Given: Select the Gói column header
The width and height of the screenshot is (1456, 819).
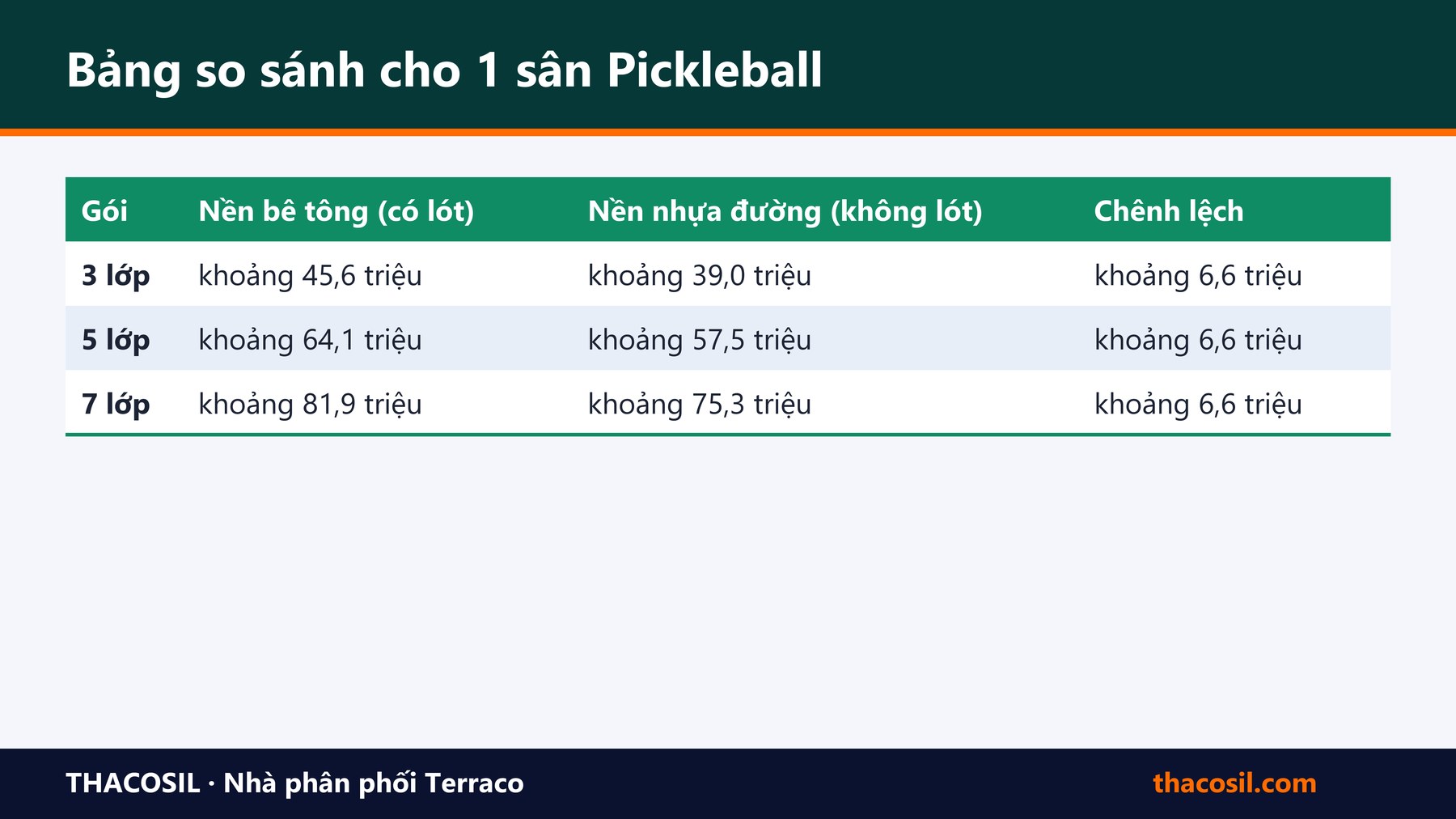Looking at the screenshot, I should 104,211.
